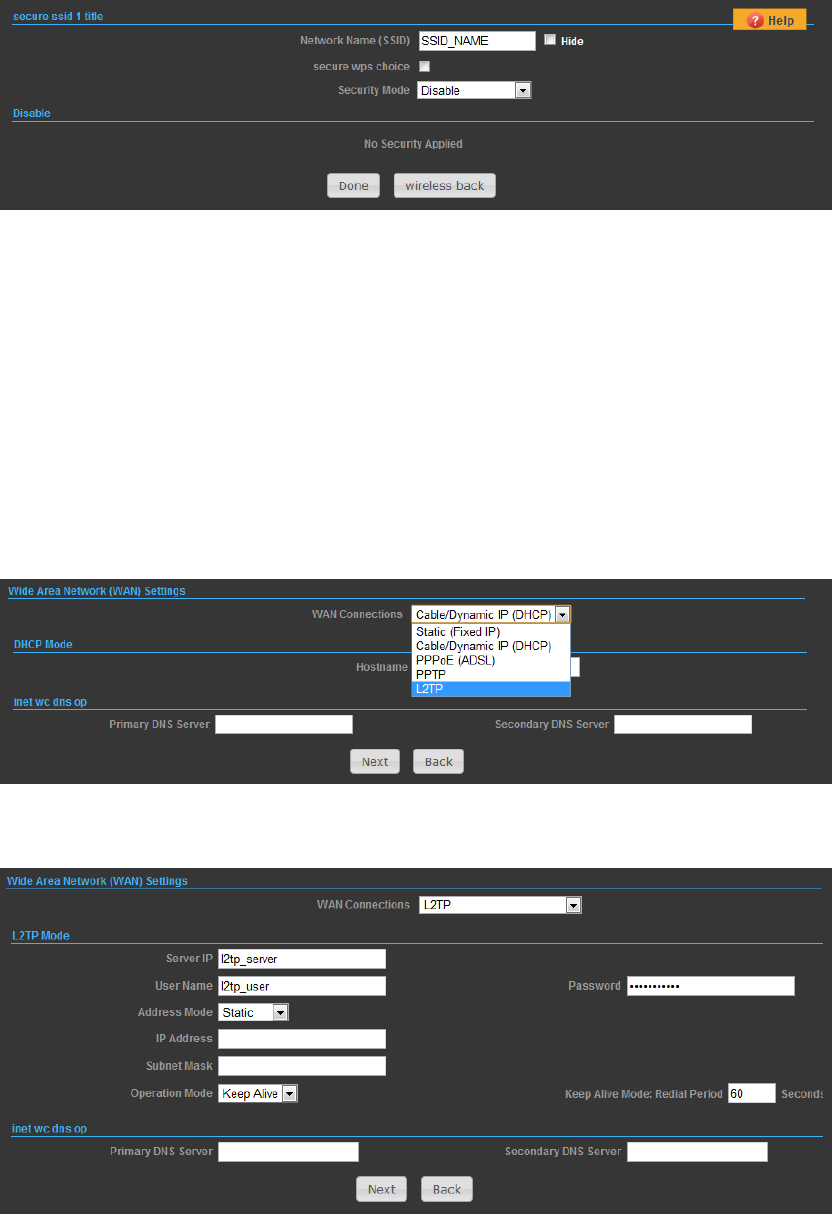
Task: Click Back in the DHCP Mode panel
Action: pyautogui.click(x=439, y=761)
